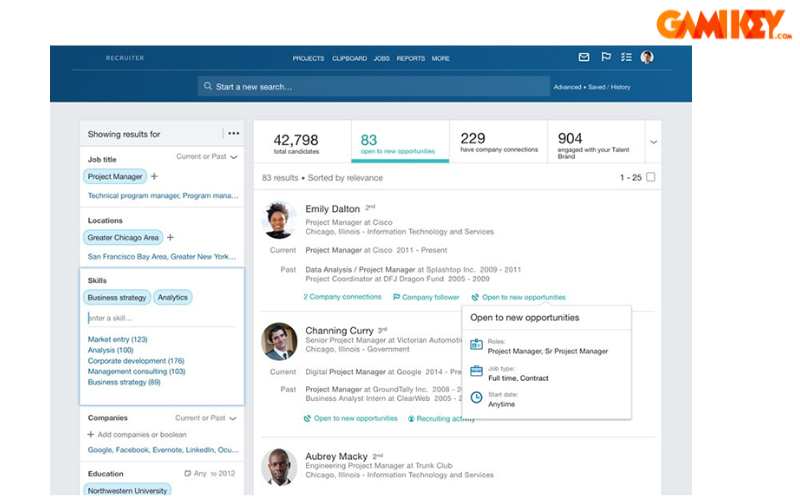Open the user profile avatar menu
Image resolution: width=800 pixels, height=500 pixels.
647,57
